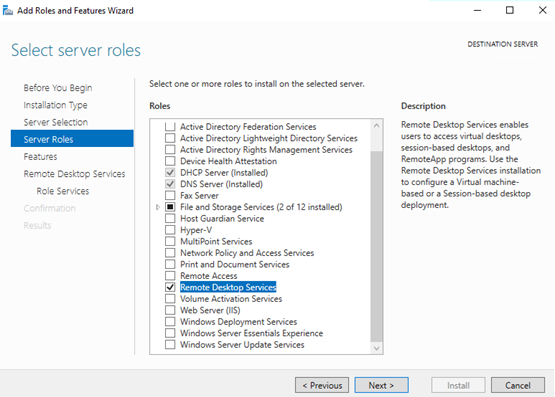Click the roles list scrollbar thumb
555x397 pixels.
377,246
